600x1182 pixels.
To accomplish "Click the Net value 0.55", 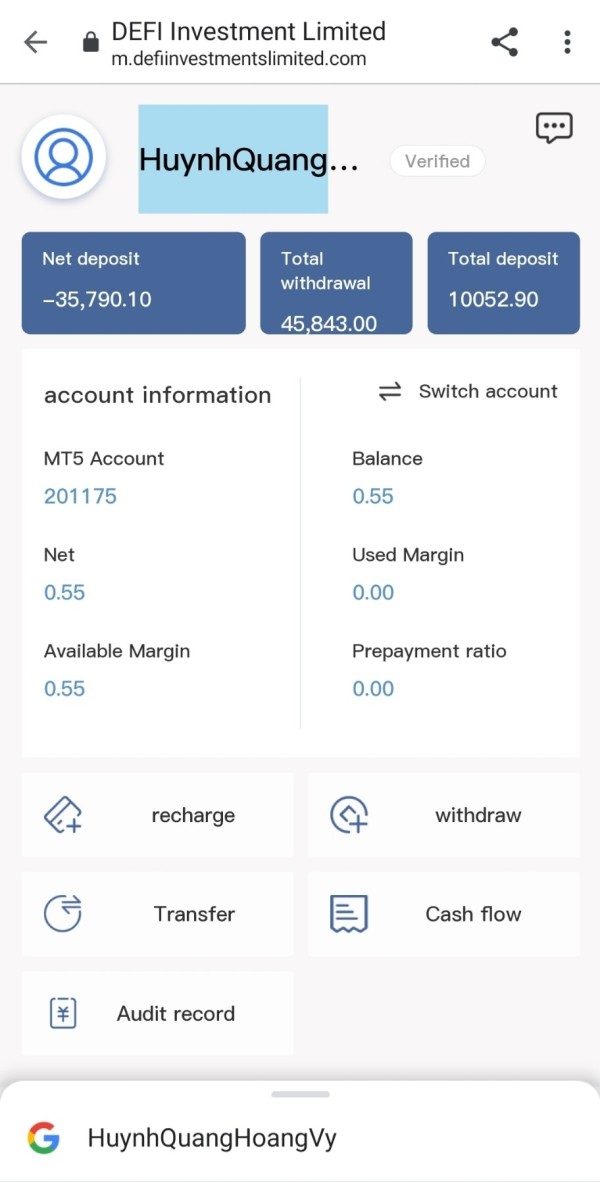I will 64,593.
